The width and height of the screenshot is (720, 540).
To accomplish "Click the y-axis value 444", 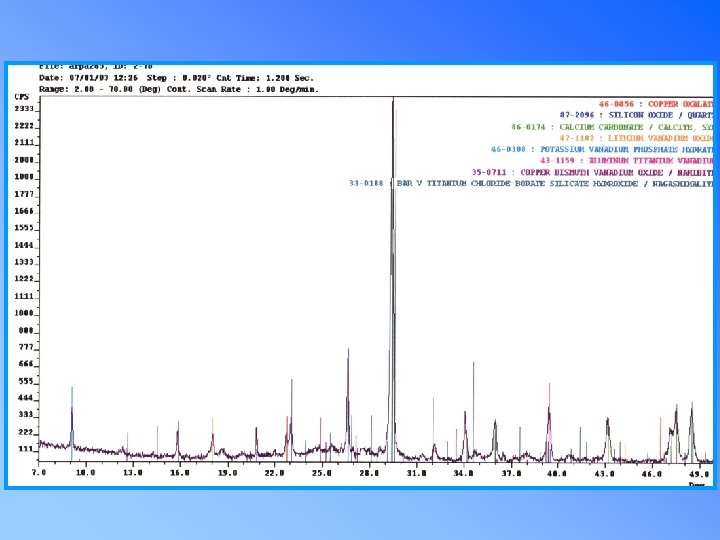I will [x=27, y=398].
